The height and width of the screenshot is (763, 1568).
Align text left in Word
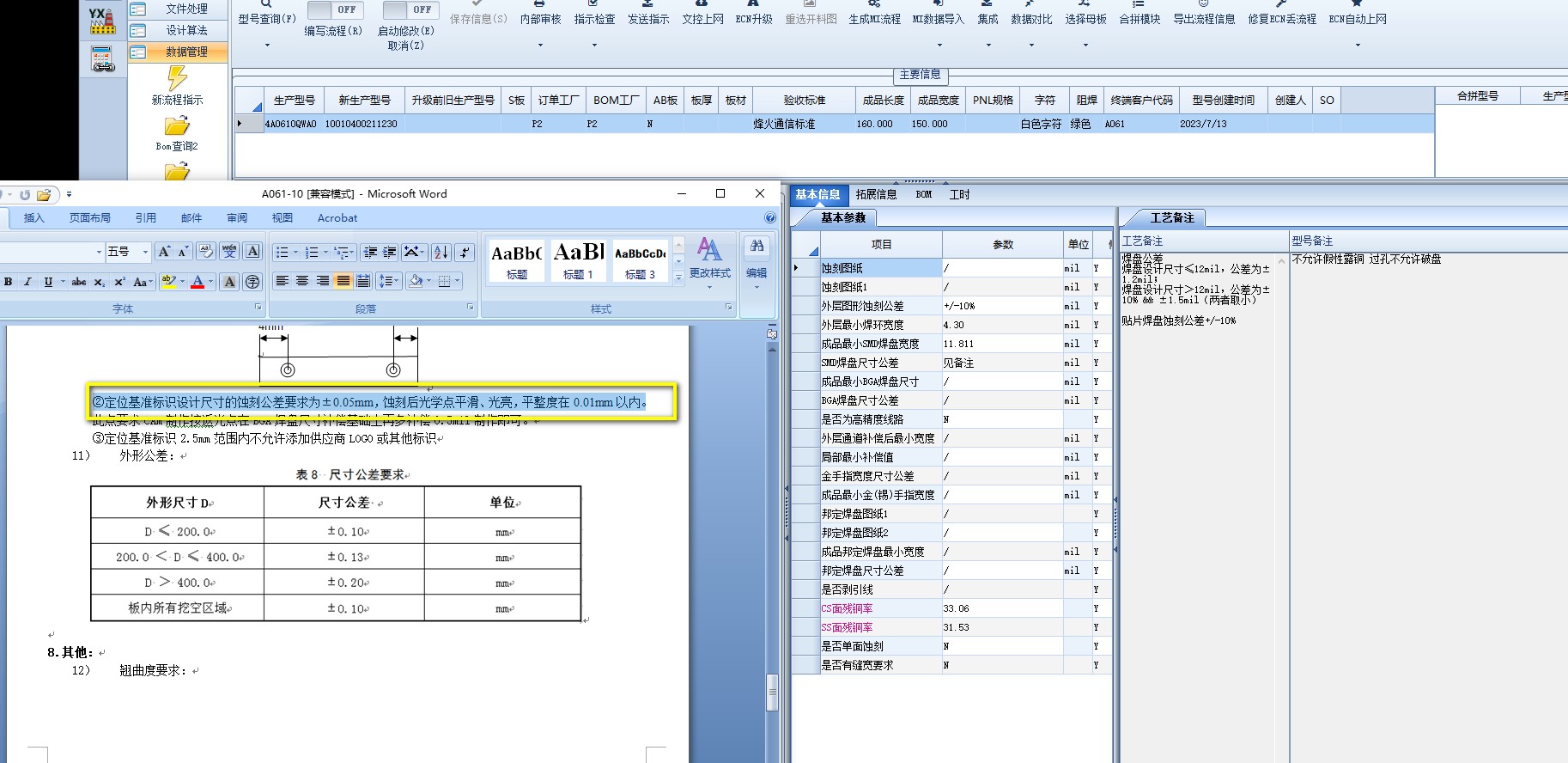[282, 281]
